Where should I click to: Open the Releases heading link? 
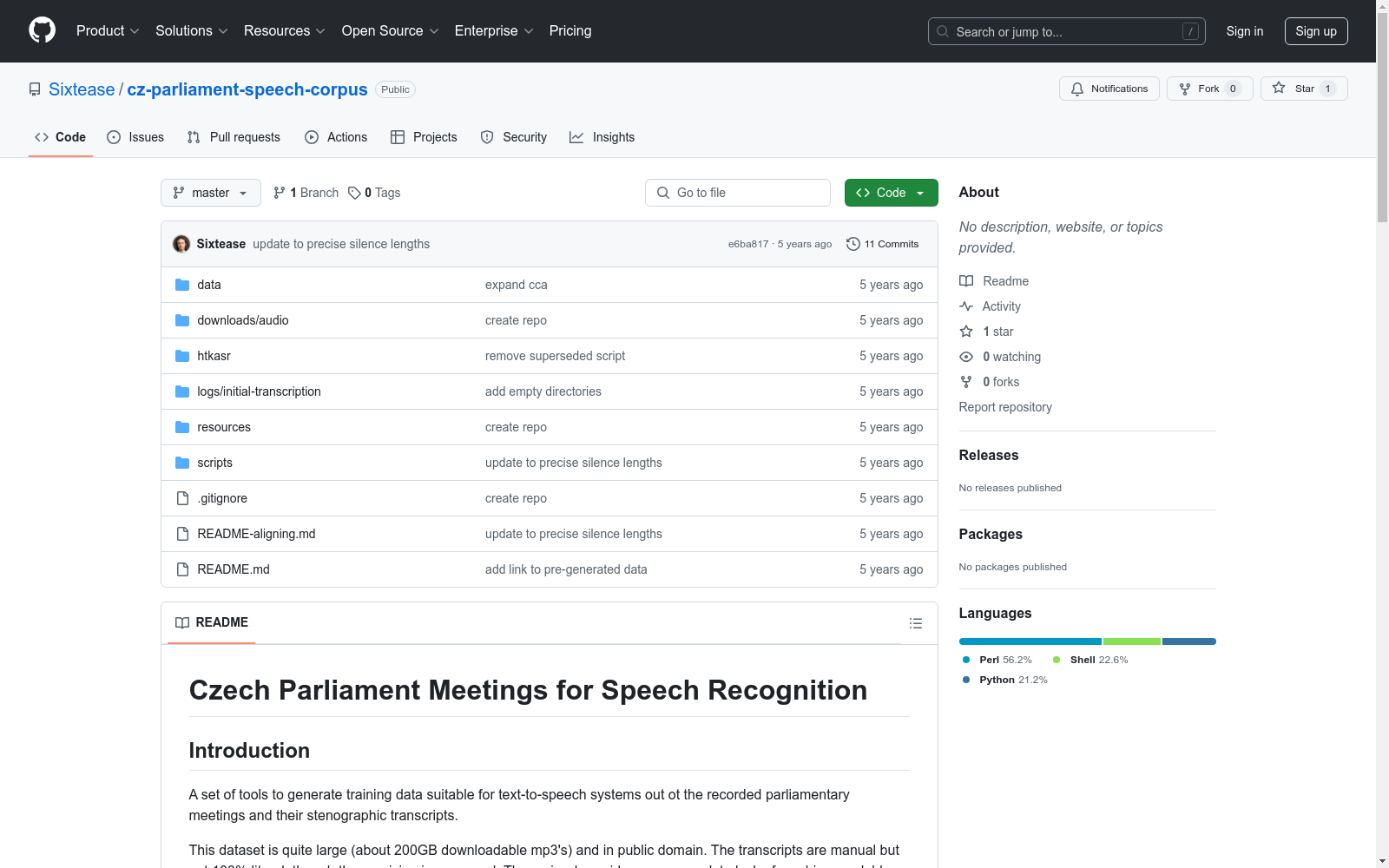click(989, 455)
